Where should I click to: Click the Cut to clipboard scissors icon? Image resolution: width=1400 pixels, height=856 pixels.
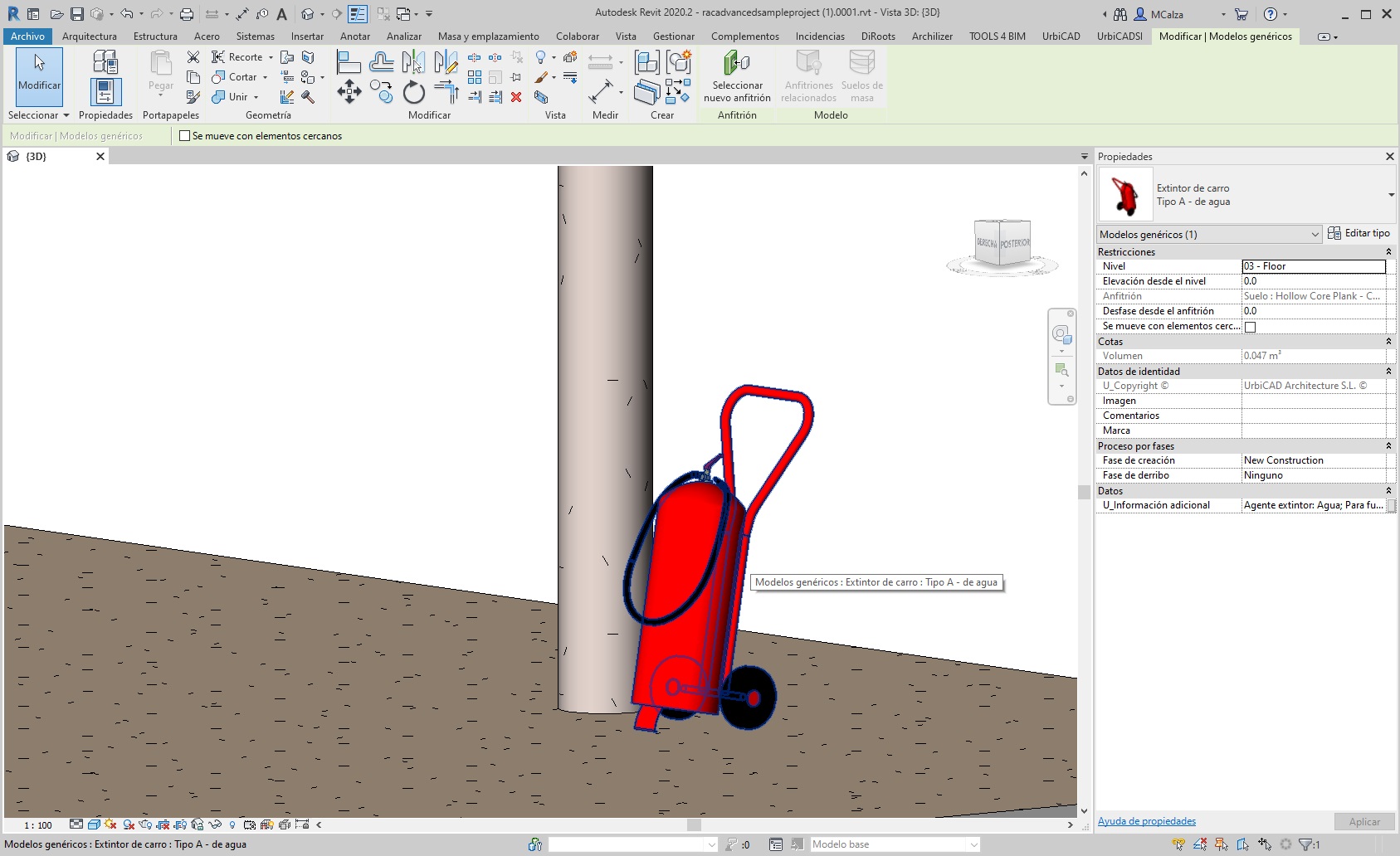tap(193, 57)
